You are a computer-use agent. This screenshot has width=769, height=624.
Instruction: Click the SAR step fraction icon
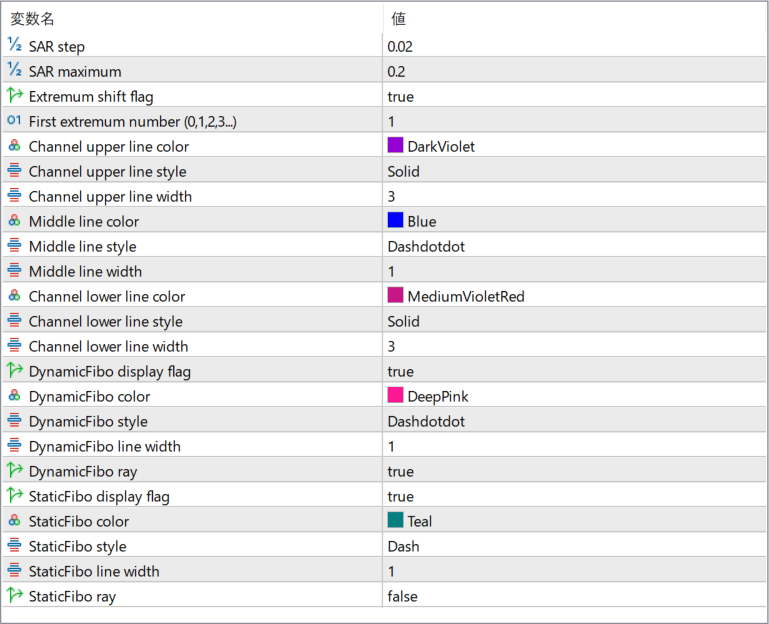pyautogui.click(x=14, y=46)
